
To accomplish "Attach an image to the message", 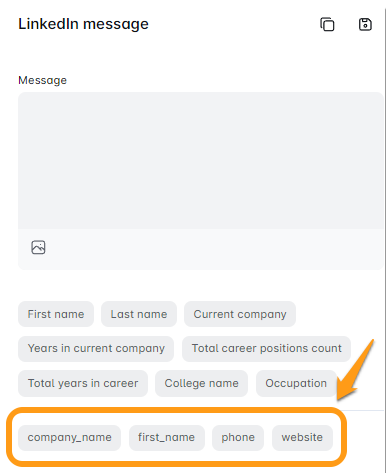I will [38, 247].
